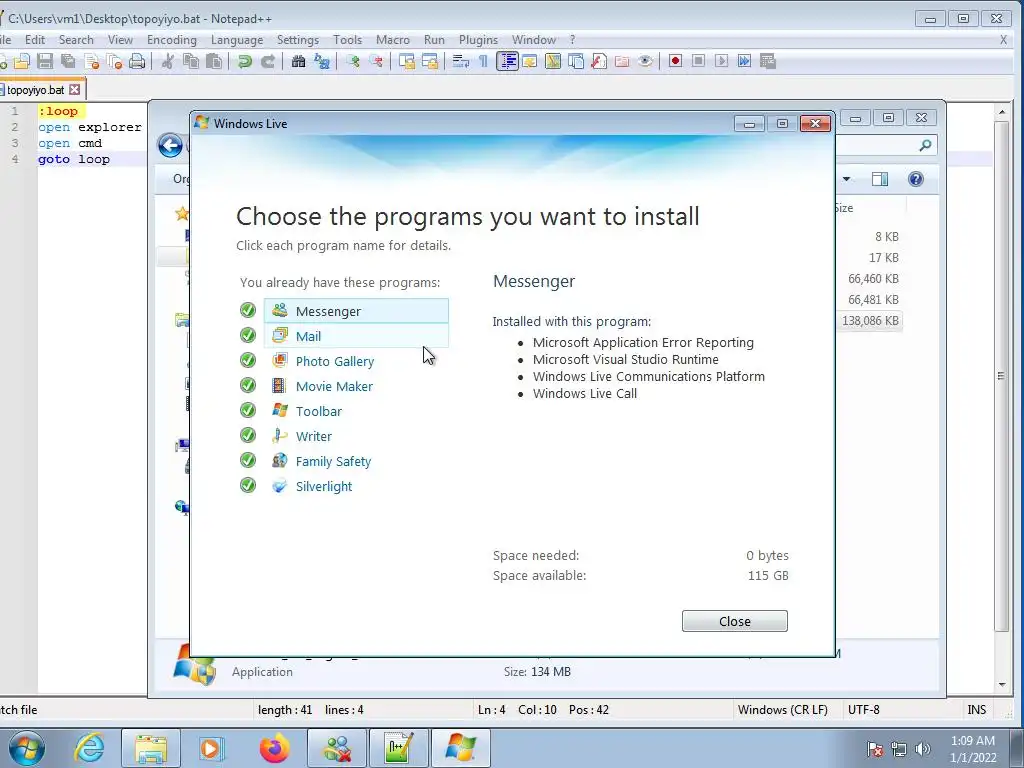Screen dimensions: 1024x768
Task: Toggle INS mode in the status bar
Action: pyautogui.click(x=976, y=710)
